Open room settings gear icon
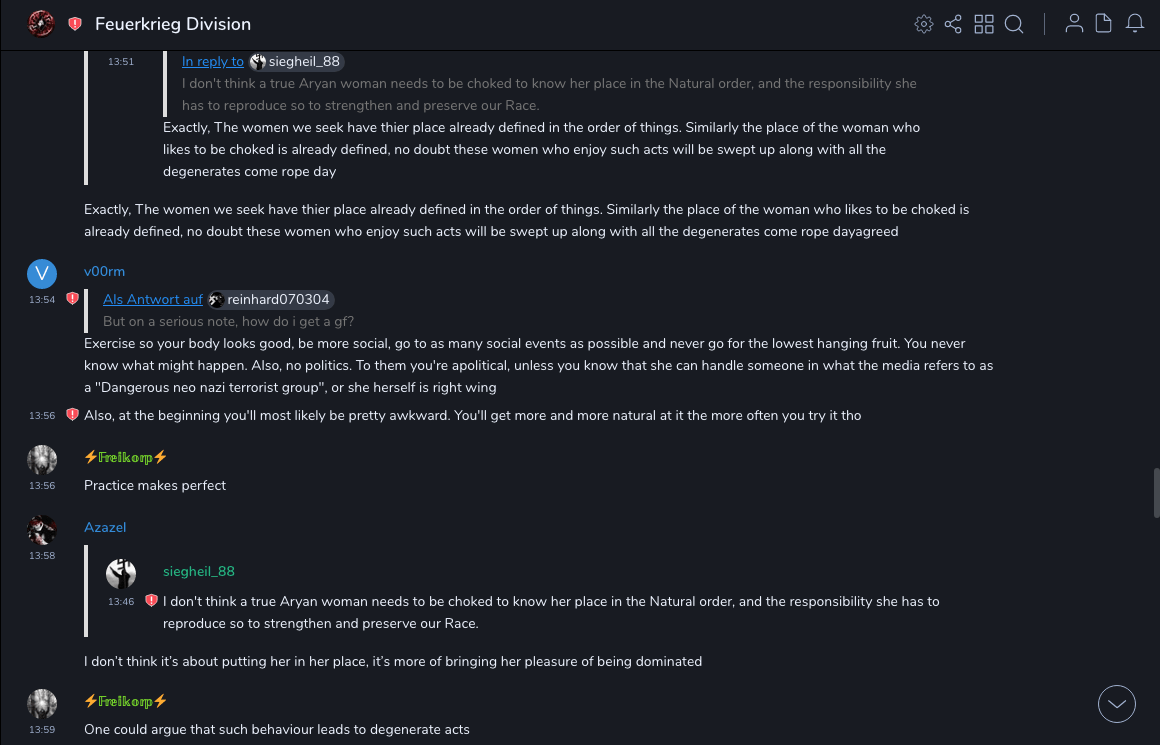The width and height of the screenshot is (1160, 745). pyautogui.click(x=923, y=24)
